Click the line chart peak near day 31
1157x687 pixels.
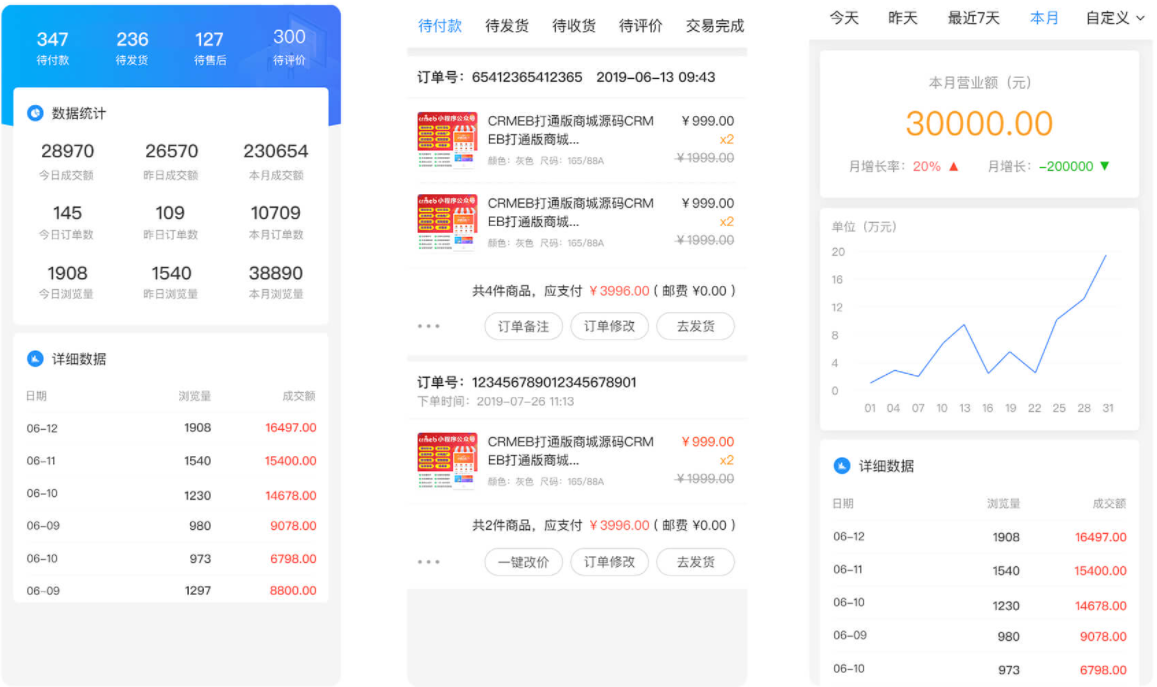[1106, 255]
